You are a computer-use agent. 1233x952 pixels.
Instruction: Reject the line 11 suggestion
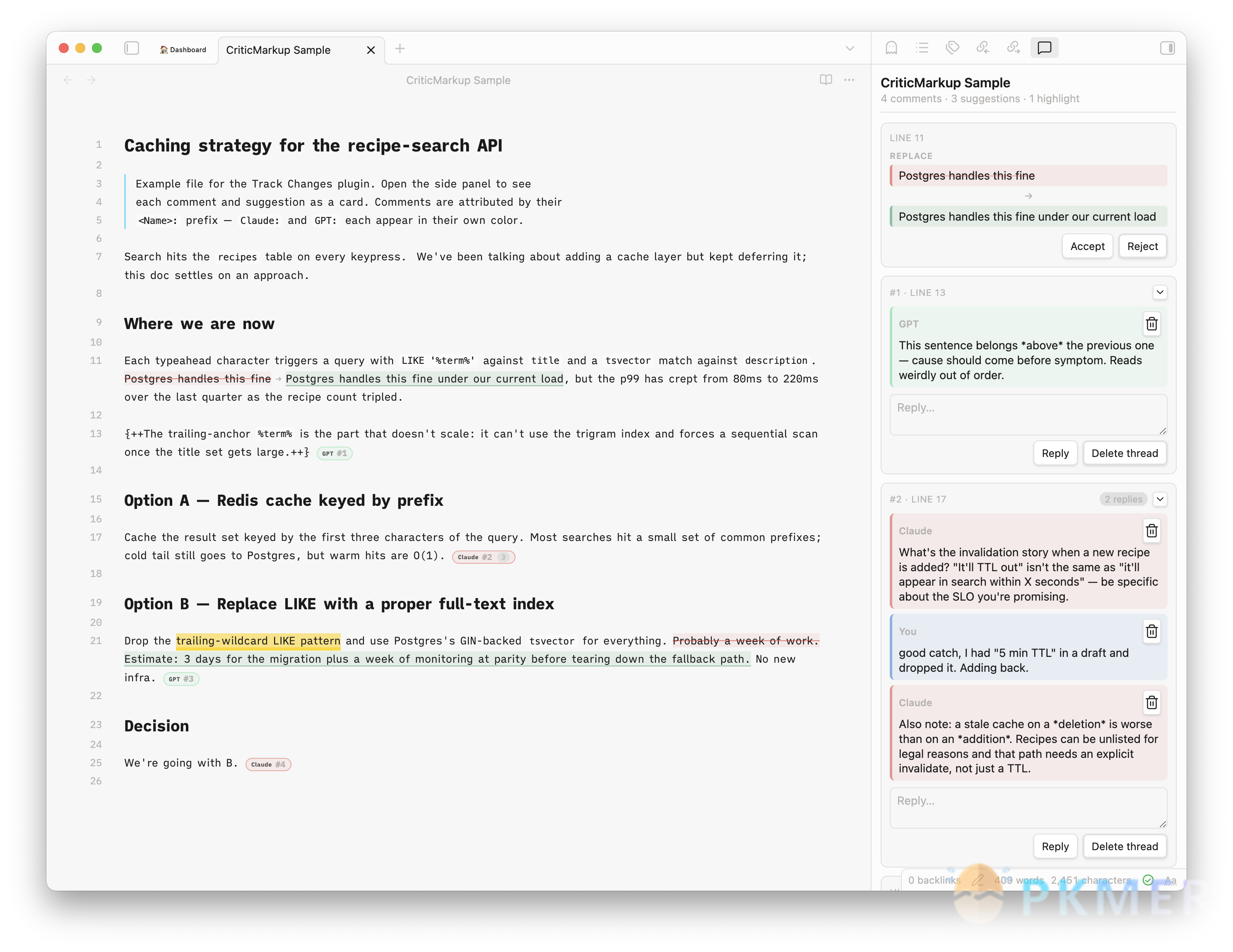[x=1142, y=246]
